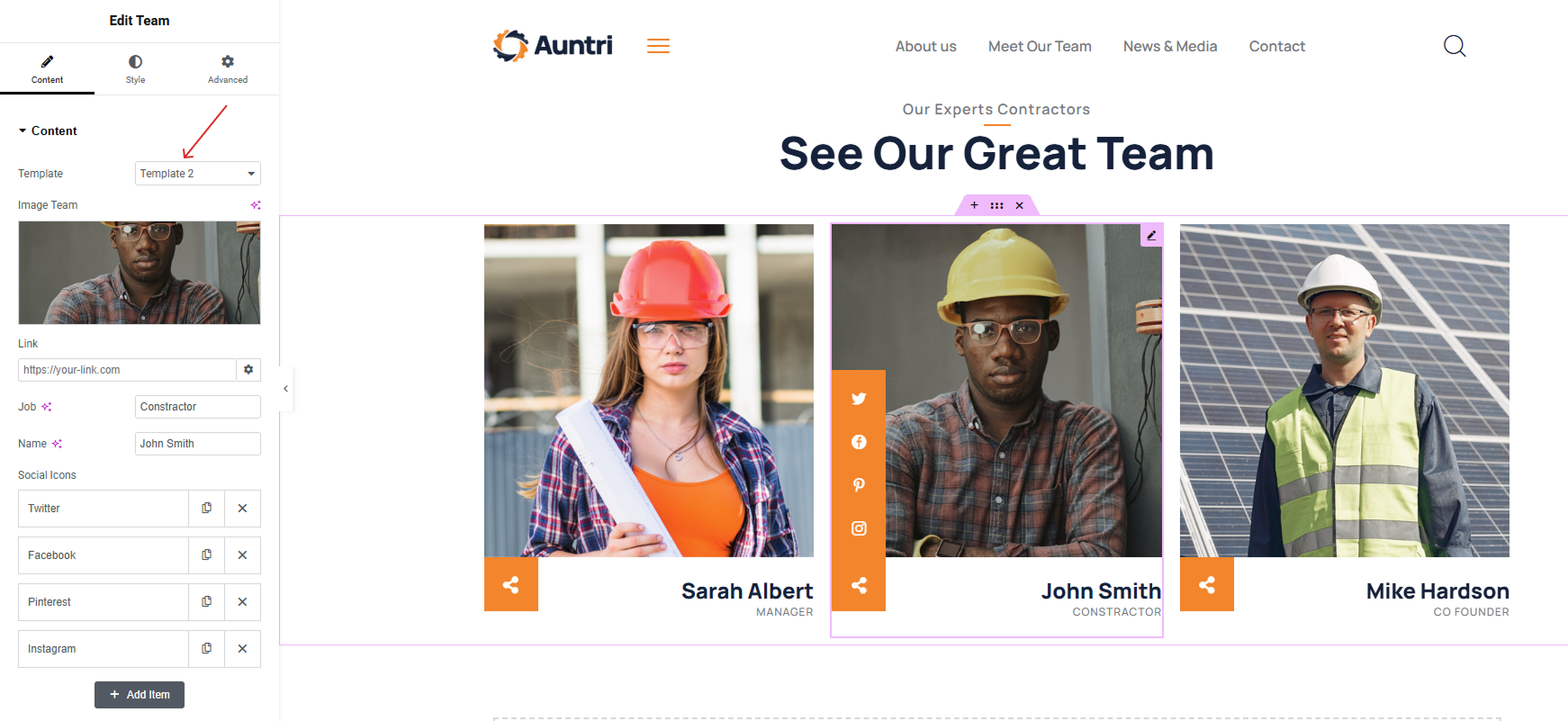Viewport: 1568px width, 721px height.
Task: Remove the Twitter social item
Action: click(x=242, y=509)
